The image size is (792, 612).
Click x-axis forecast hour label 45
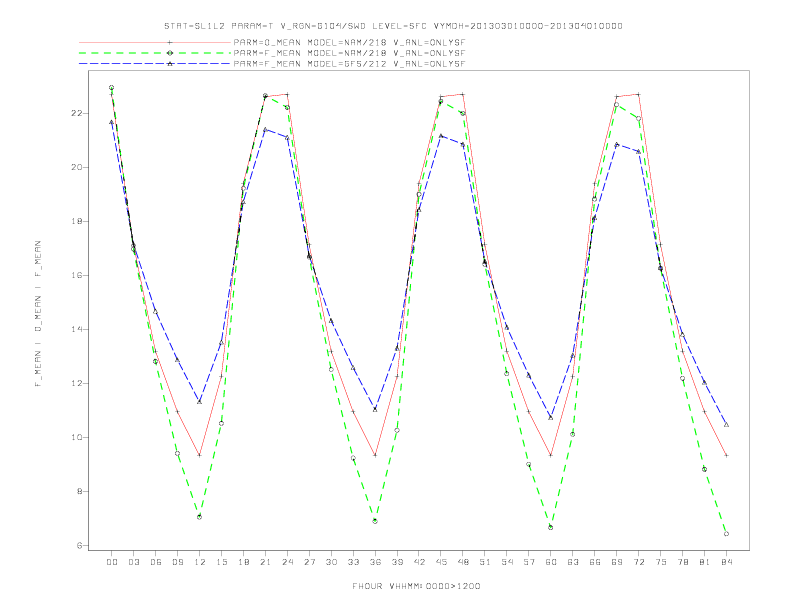point(441,562)
